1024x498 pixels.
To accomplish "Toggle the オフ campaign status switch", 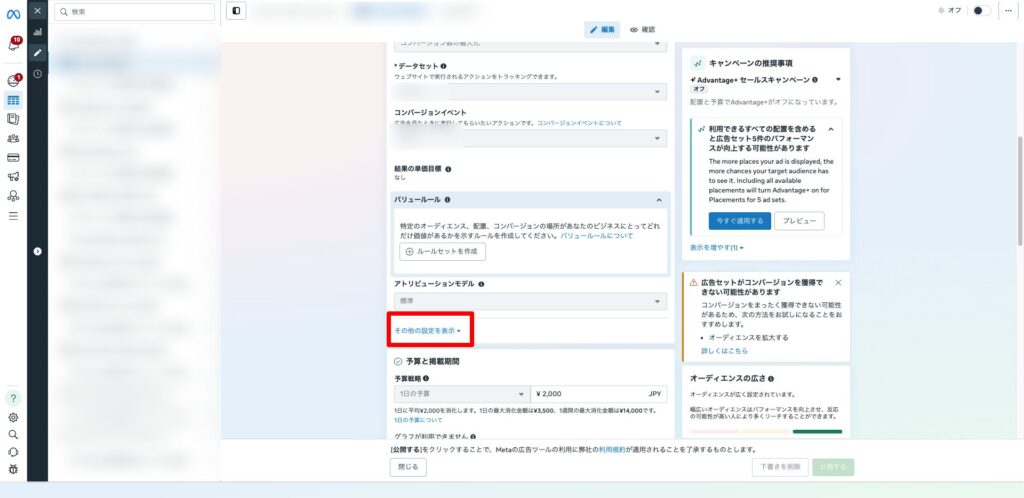I will 982,10.
